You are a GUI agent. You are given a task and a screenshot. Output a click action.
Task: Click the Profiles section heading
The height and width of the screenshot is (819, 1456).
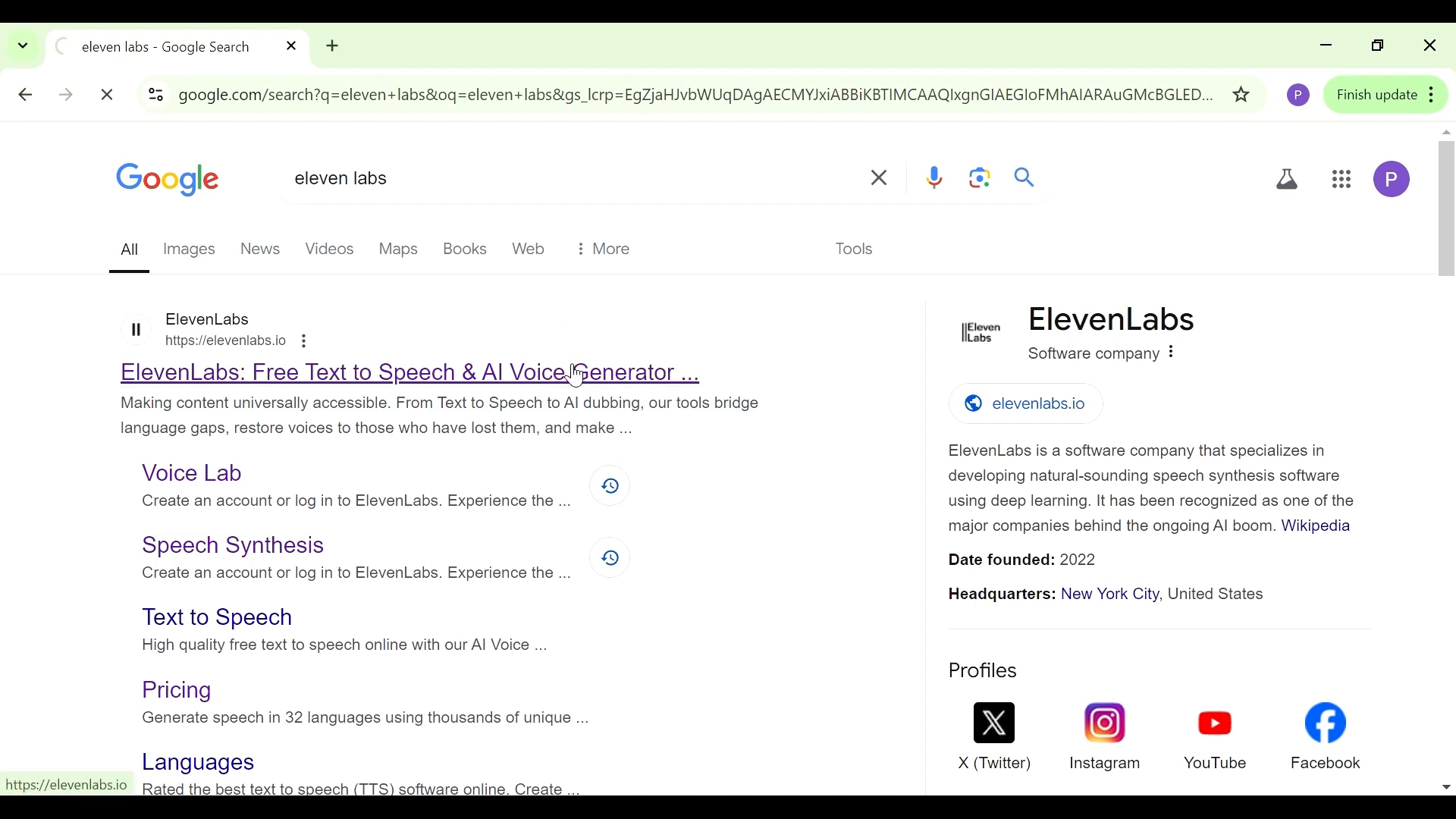click(983, 672)
